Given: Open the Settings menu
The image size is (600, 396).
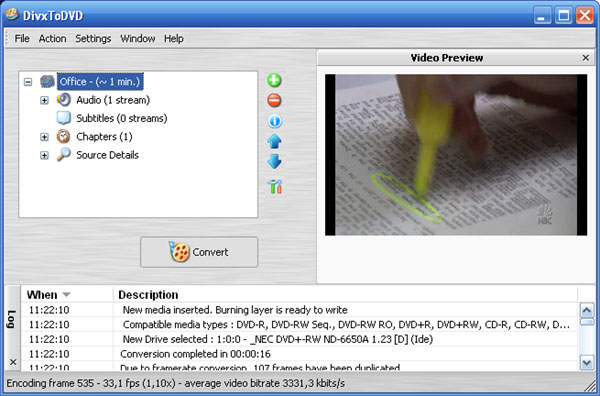Looking at the screenshot, I should tap(93, 39).
